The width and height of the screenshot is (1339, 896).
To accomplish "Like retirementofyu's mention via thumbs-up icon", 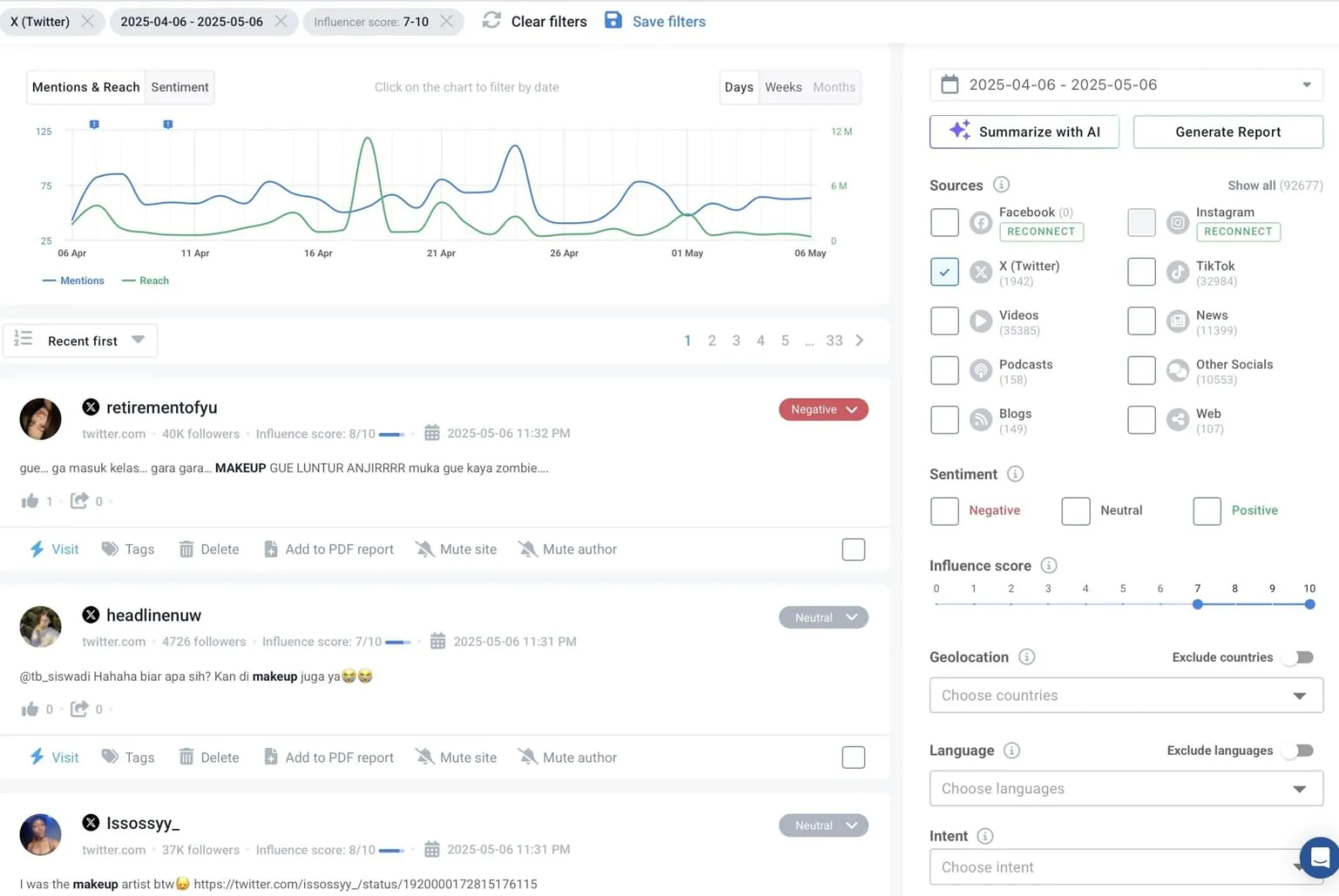I will click(31, 500).
